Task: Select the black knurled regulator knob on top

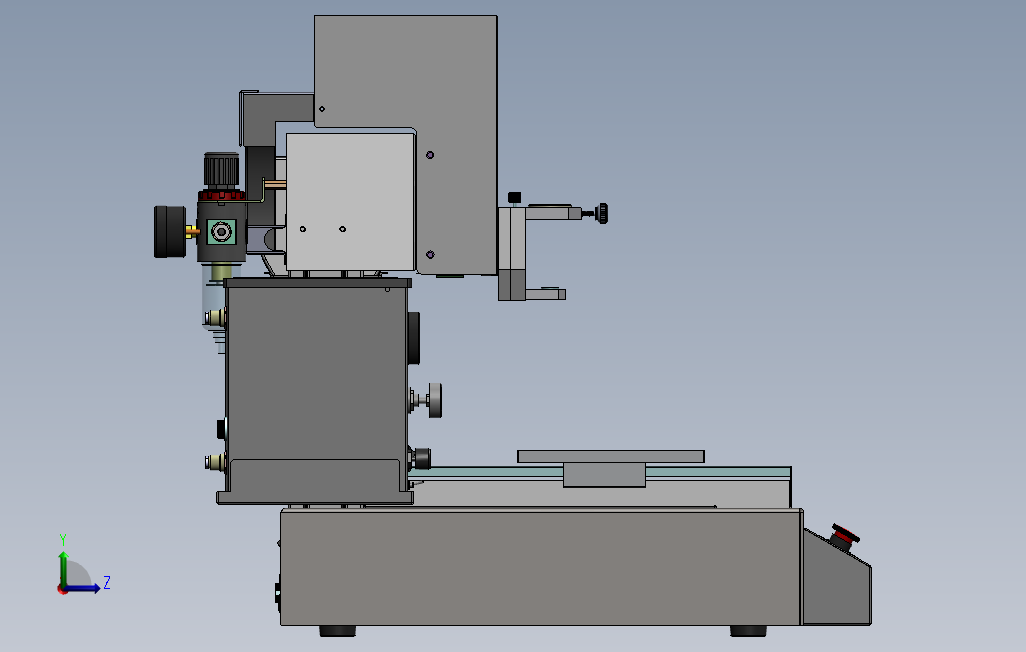Action: tap(221, 170)
